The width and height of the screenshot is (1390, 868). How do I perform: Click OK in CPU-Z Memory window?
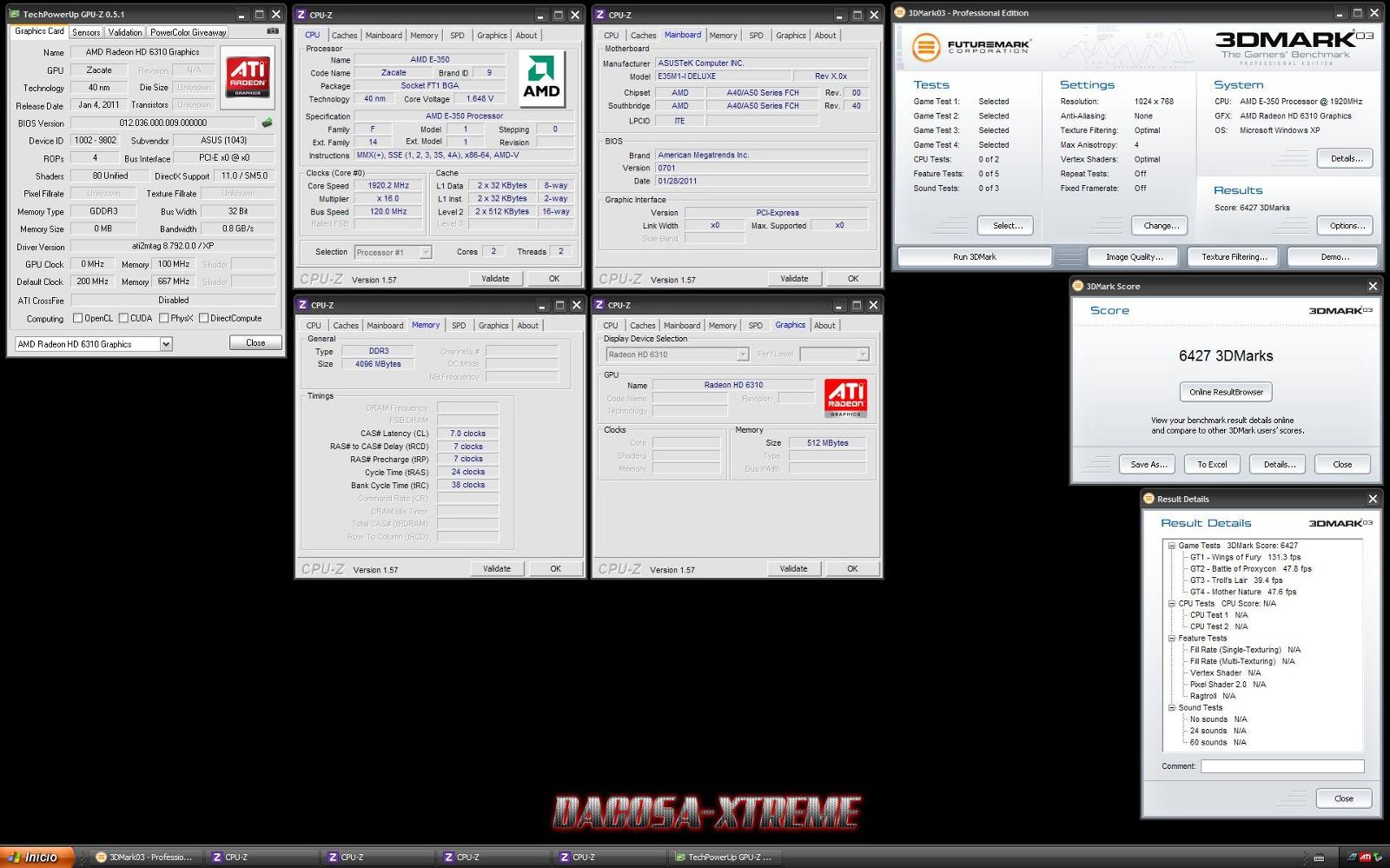(555, 569)
